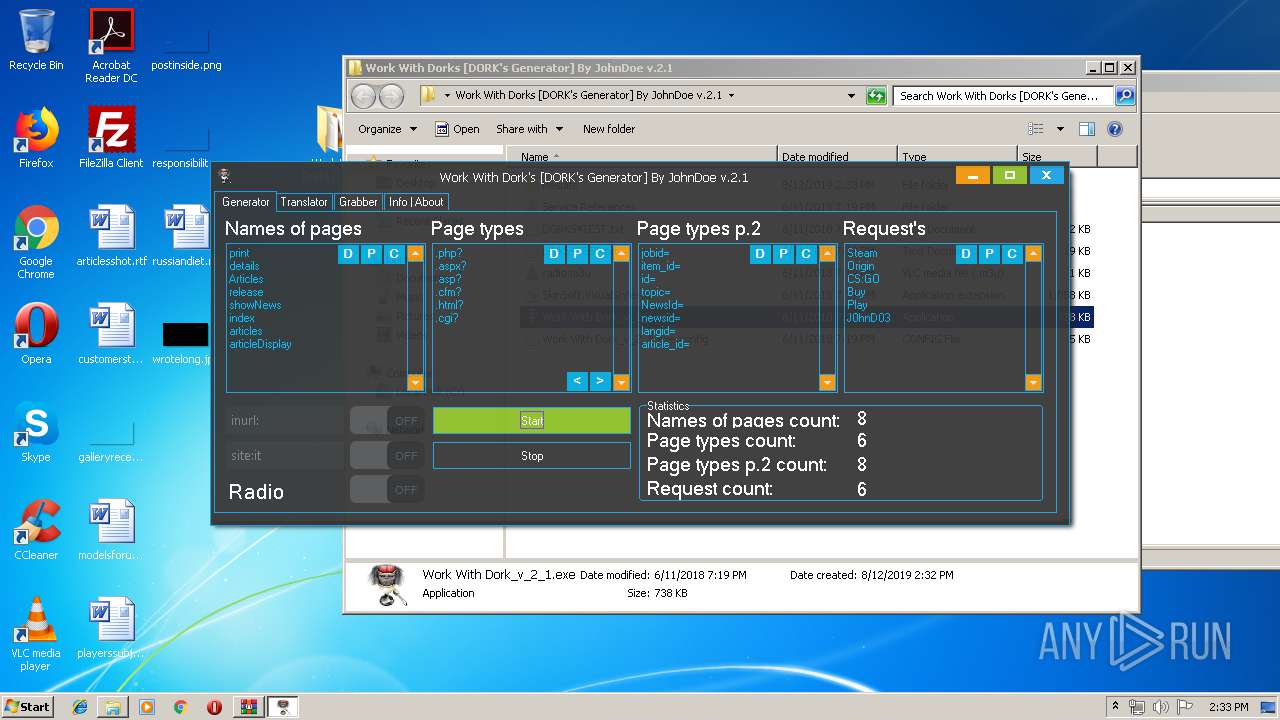Screen dimensions: 1280x720
Task: Click D button in Request's list
Action: pyautogui.click(x=966, y=254)
